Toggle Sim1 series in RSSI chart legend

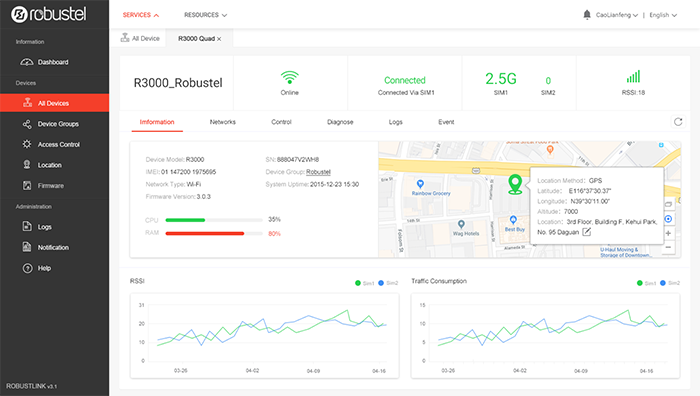364,283
